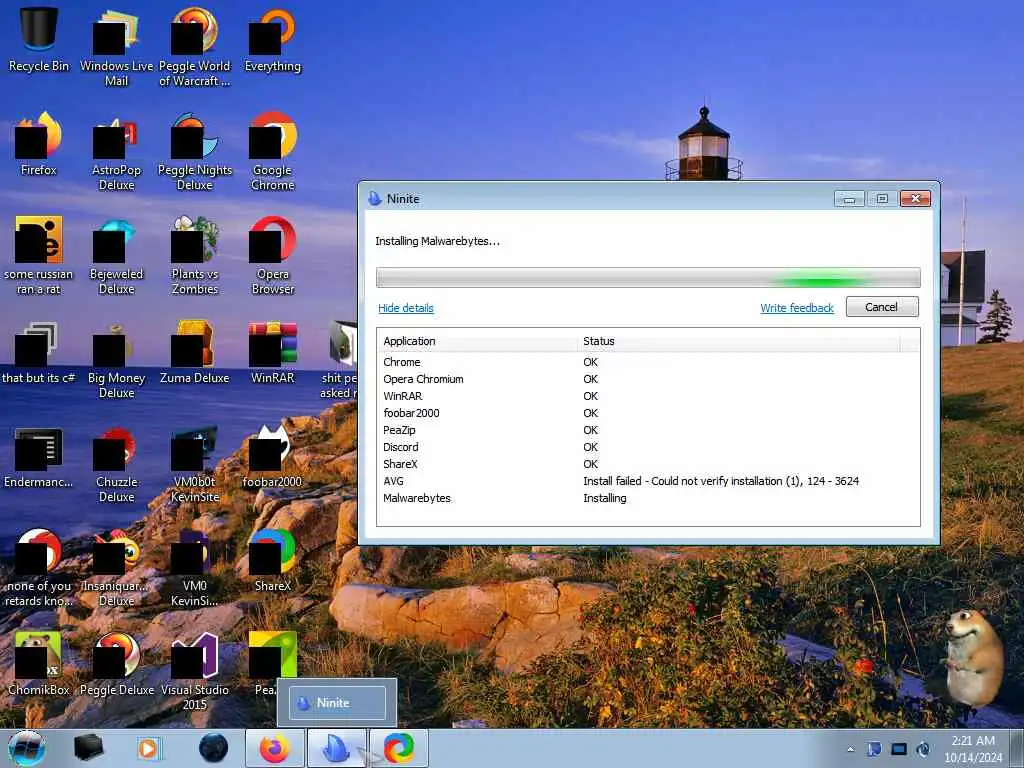The image size is (1024, 768).
Task: Show hidden tray icons arrow
Action: (x=850, y=749)
